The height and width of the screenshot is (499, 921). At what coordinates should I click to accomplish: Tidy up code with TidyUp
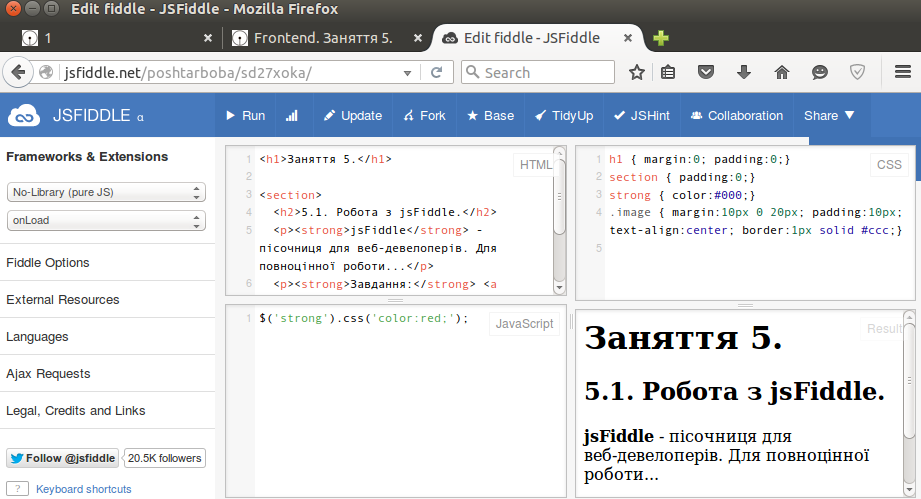564,116
